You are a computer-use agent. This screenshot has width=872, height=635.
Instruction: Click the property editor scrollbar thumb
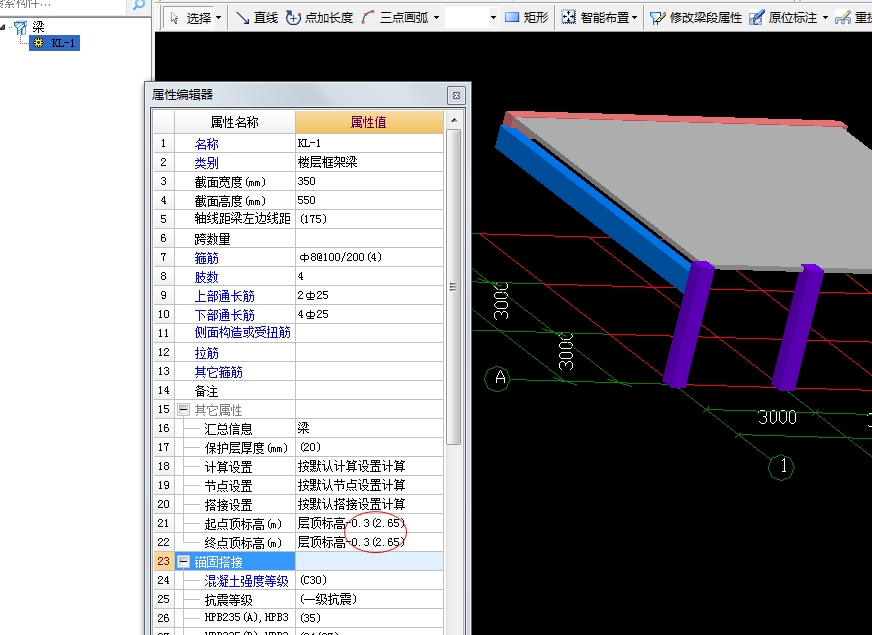tap(454, 287)
